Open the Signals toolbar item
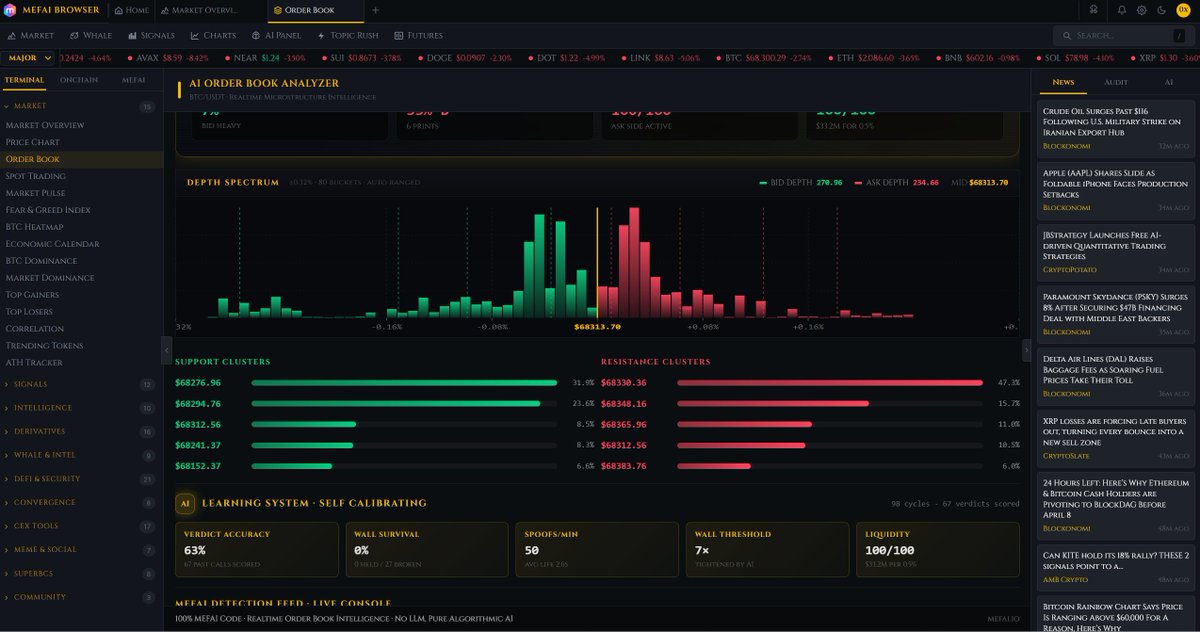 (x=151, y=35)
